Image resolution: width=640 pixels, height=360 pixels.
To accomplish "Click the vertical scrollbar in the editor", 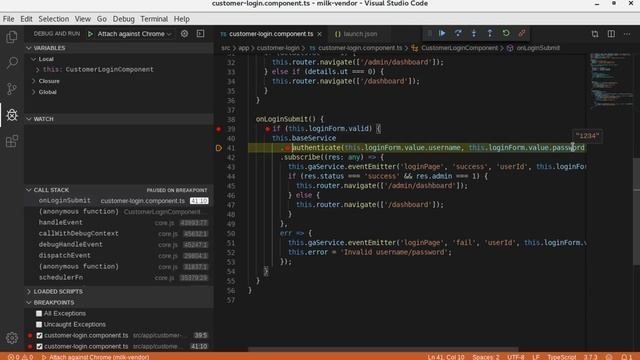I will (636, 210).
